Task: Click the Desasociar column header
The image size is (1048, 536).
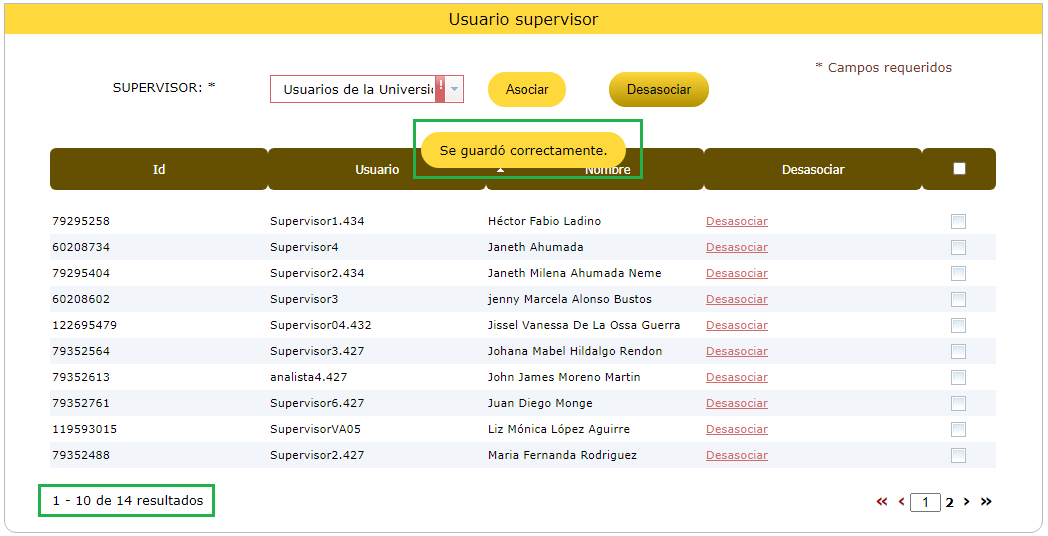Action: click(x=812, y=169)
